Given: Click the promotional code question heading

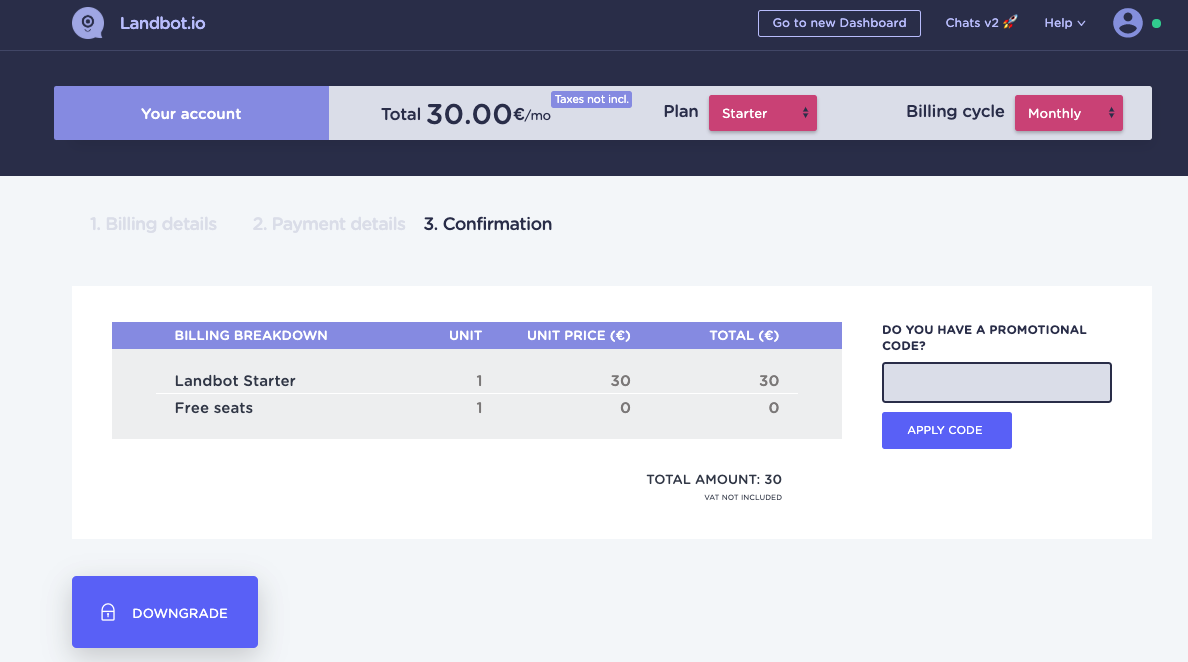Looking at the screenshot, I should coord(984,338).
